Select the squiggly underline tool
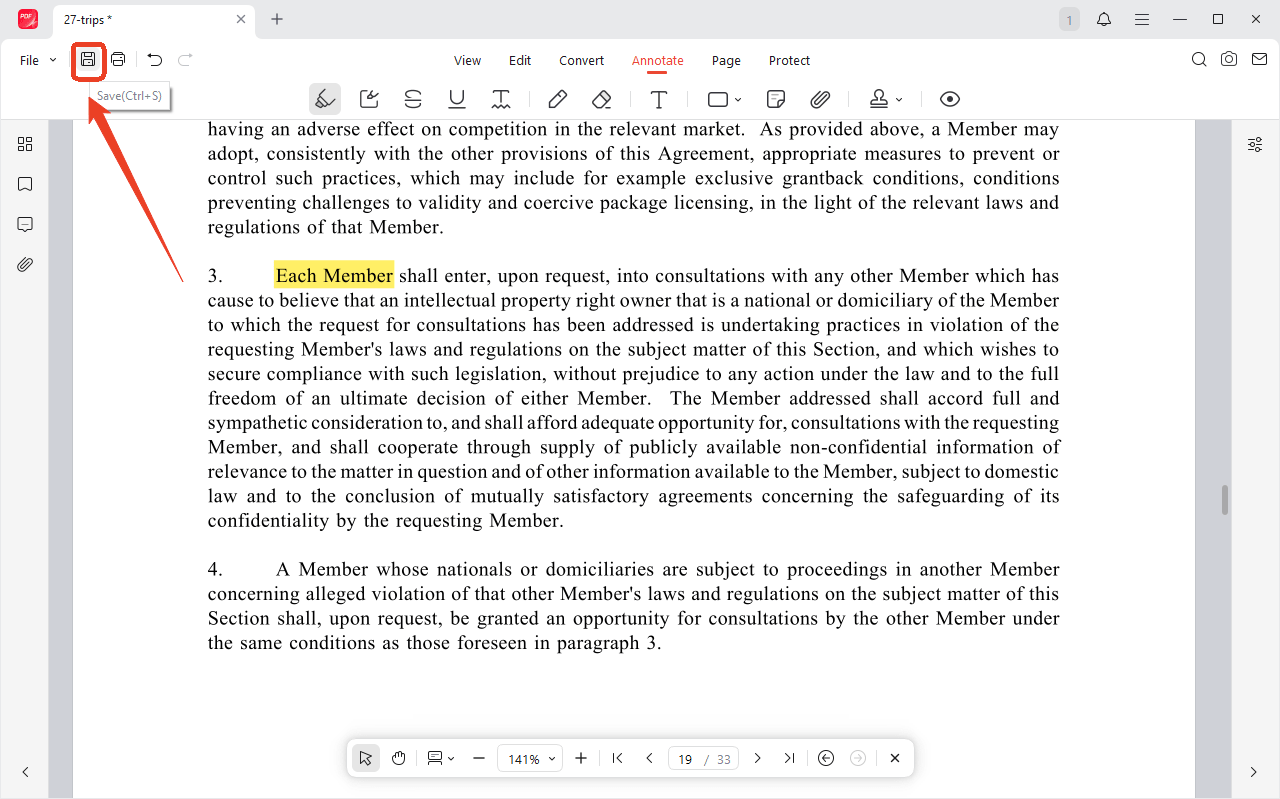Screen dimensions: 1280x799 [501, 99]
